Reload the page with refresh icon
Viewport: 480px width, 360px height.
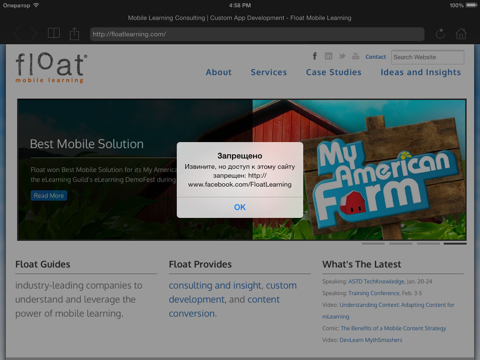pos(440,34)
